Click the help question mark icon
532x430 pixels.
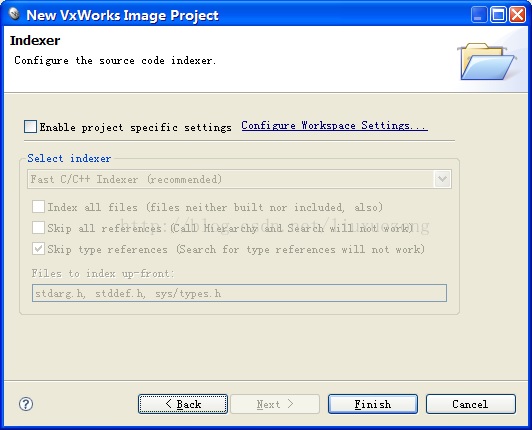(26, 404)
